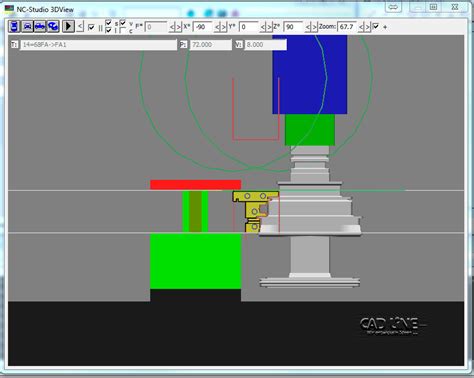Decrease F* with its '<' arrow

pos(172,27)
